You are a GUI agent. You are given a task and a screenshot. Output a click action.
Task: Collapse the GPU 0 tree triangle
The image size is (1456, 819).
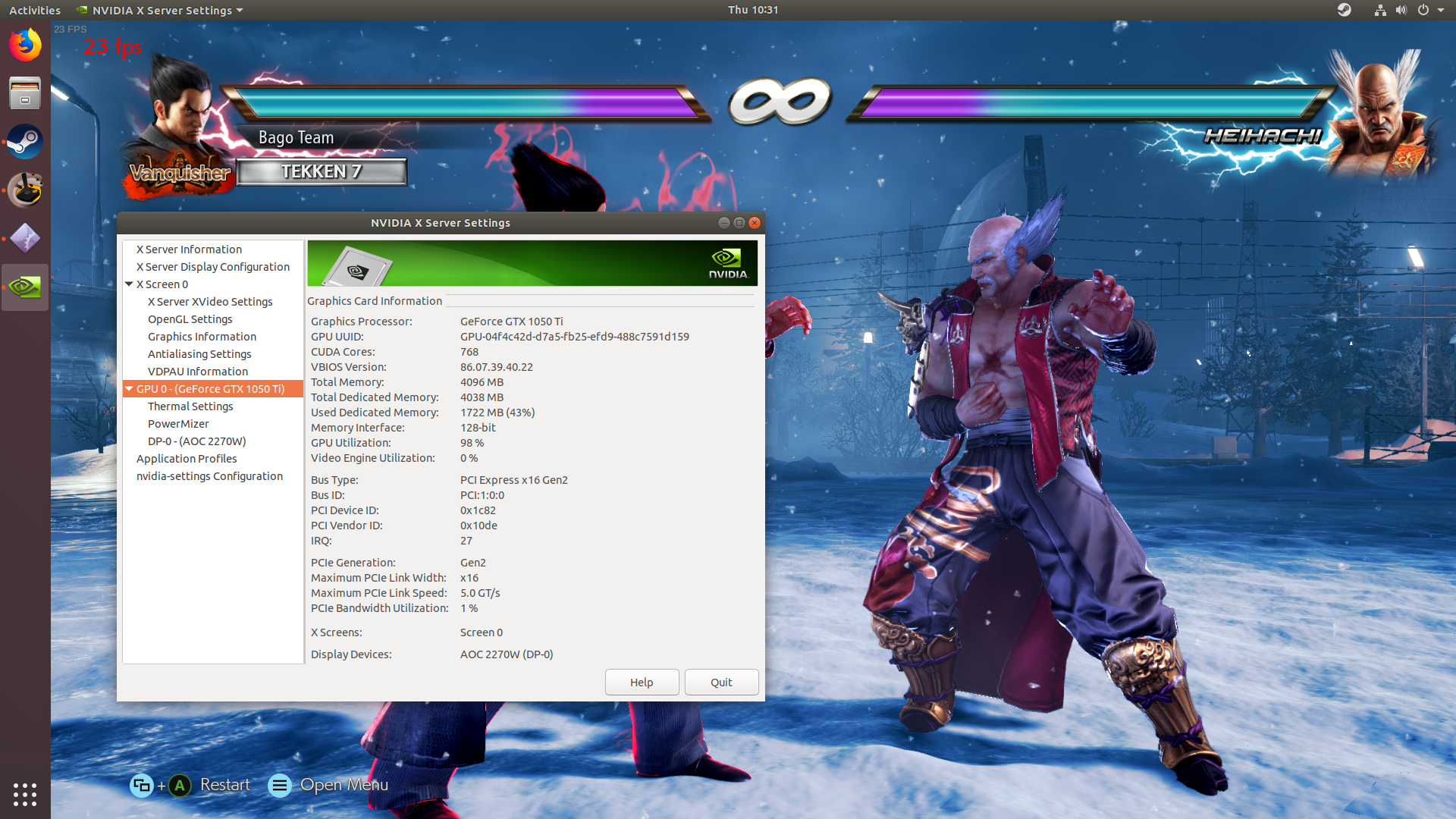pyautogui.click(x=129, y=389)
